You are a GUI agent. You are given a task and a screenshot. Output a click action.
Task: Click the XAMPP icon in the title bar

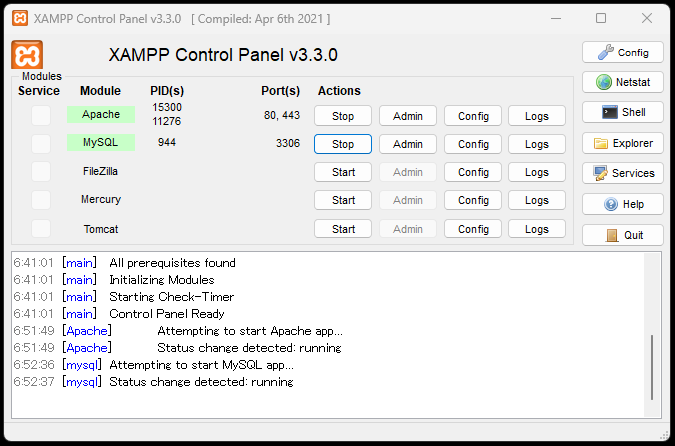coord(18,18)
